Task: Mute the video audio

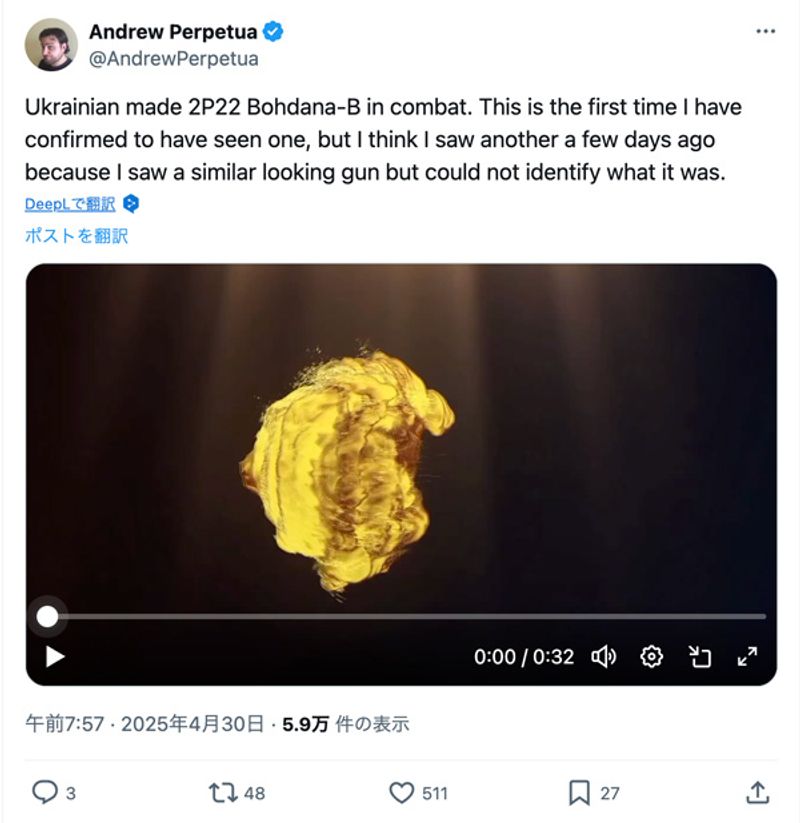Action: [x=603, y=657]
